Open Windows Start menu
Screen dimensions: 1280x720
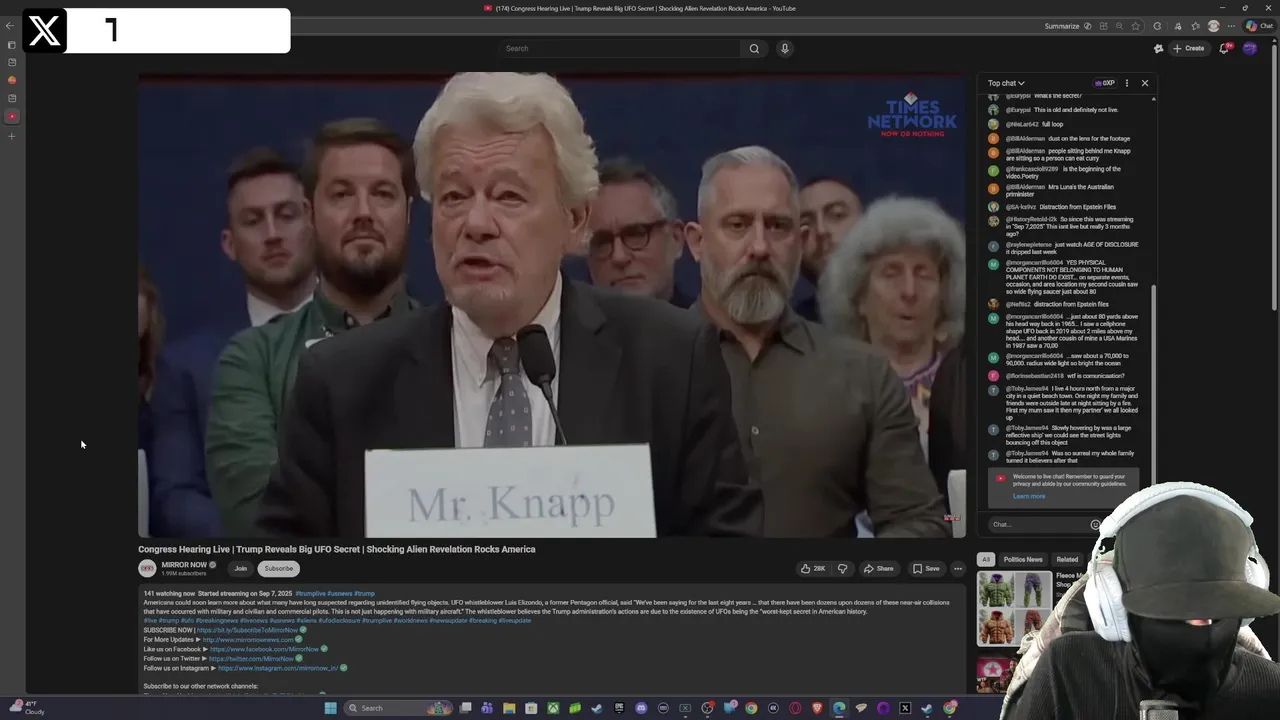click(330, 708)
